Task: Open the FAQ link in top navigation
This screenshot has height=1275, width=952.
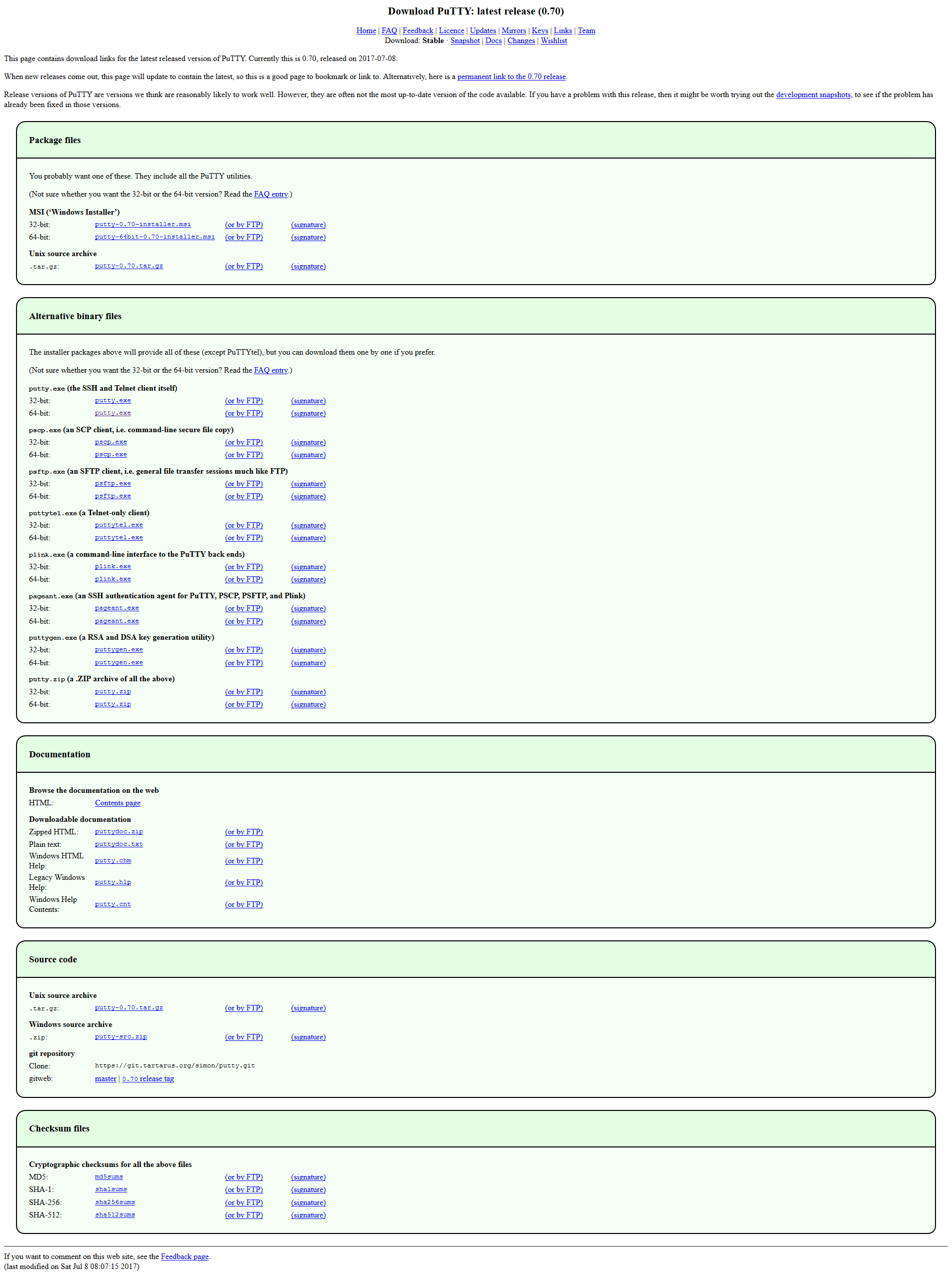Action: pyautogui.click(x=389, y=31)
